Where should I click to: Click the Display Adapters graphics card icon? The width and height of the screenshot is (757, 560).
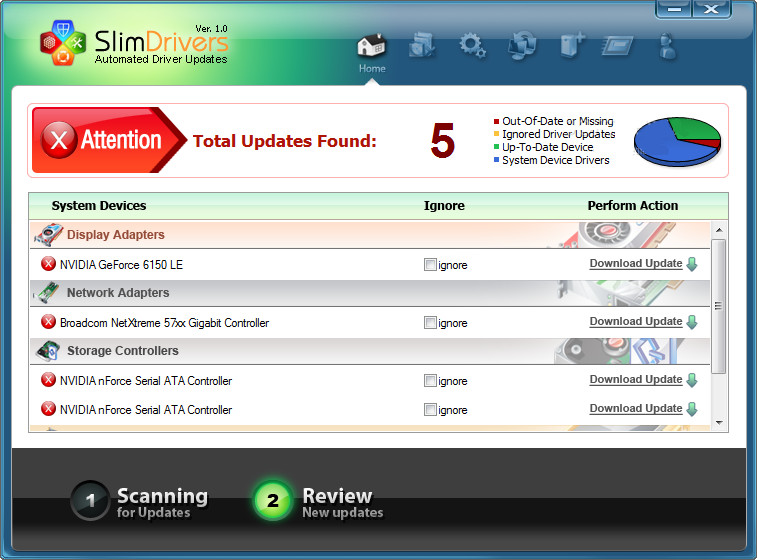coord(48,235)
